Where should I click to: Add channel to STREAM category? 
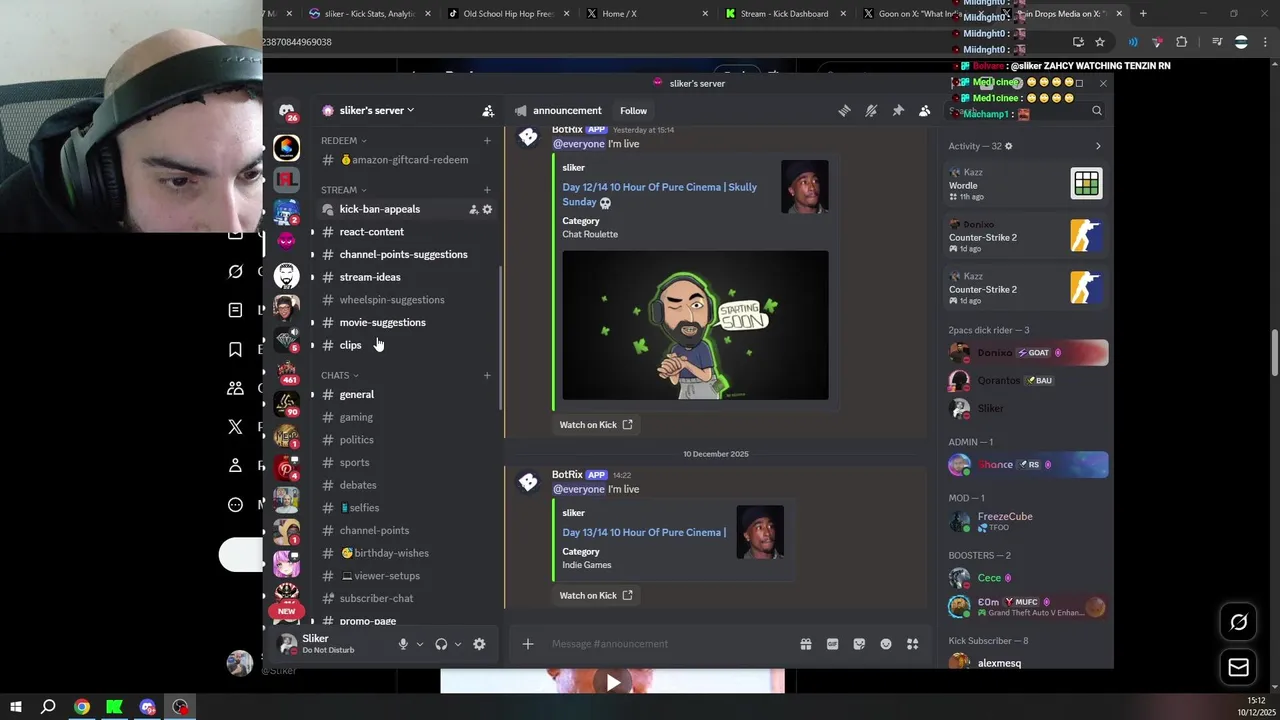487,190
